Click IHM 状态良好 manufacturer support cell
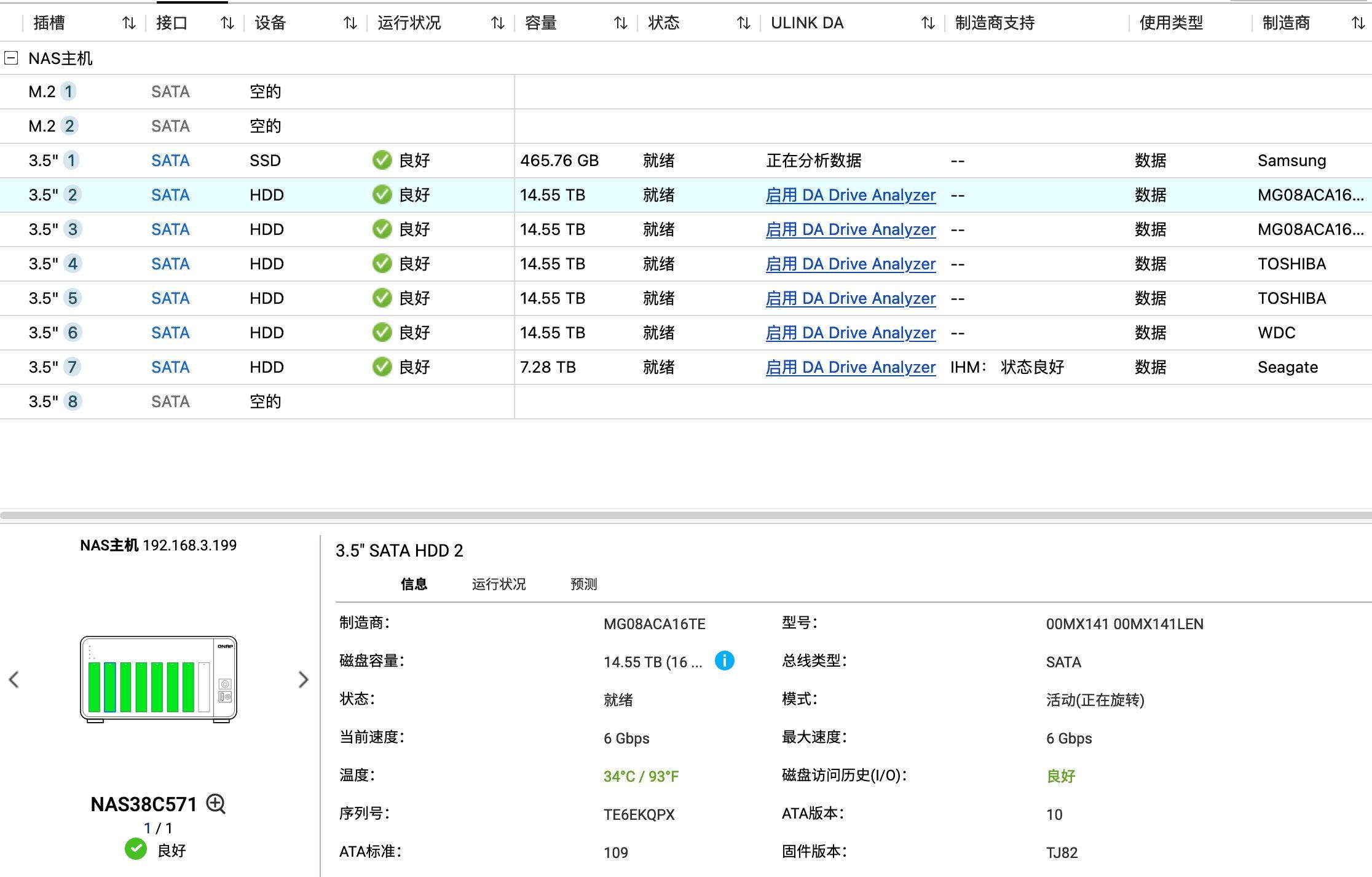 pos(1007,367)
